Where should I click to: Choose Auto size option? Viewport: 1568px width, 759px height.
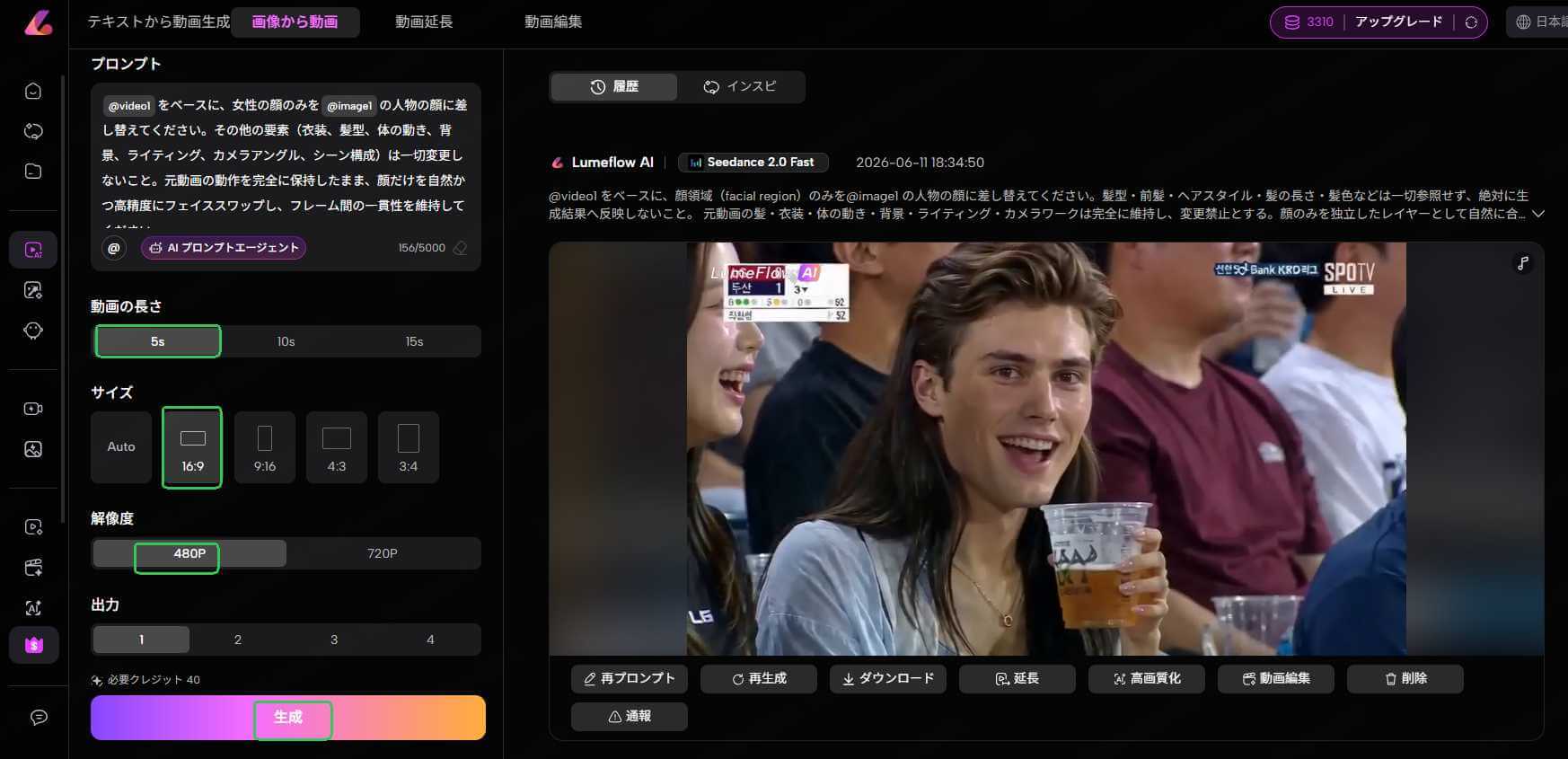click(121, 446)
